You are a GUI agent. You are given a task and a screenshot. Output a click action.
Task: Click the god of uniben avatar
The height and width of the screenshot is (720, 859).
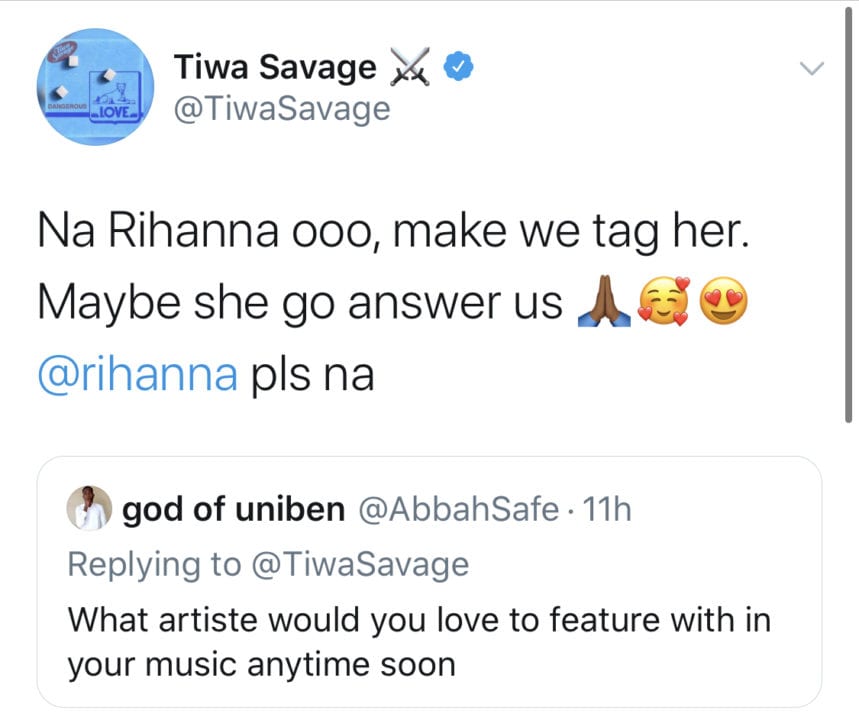(88, 511)
